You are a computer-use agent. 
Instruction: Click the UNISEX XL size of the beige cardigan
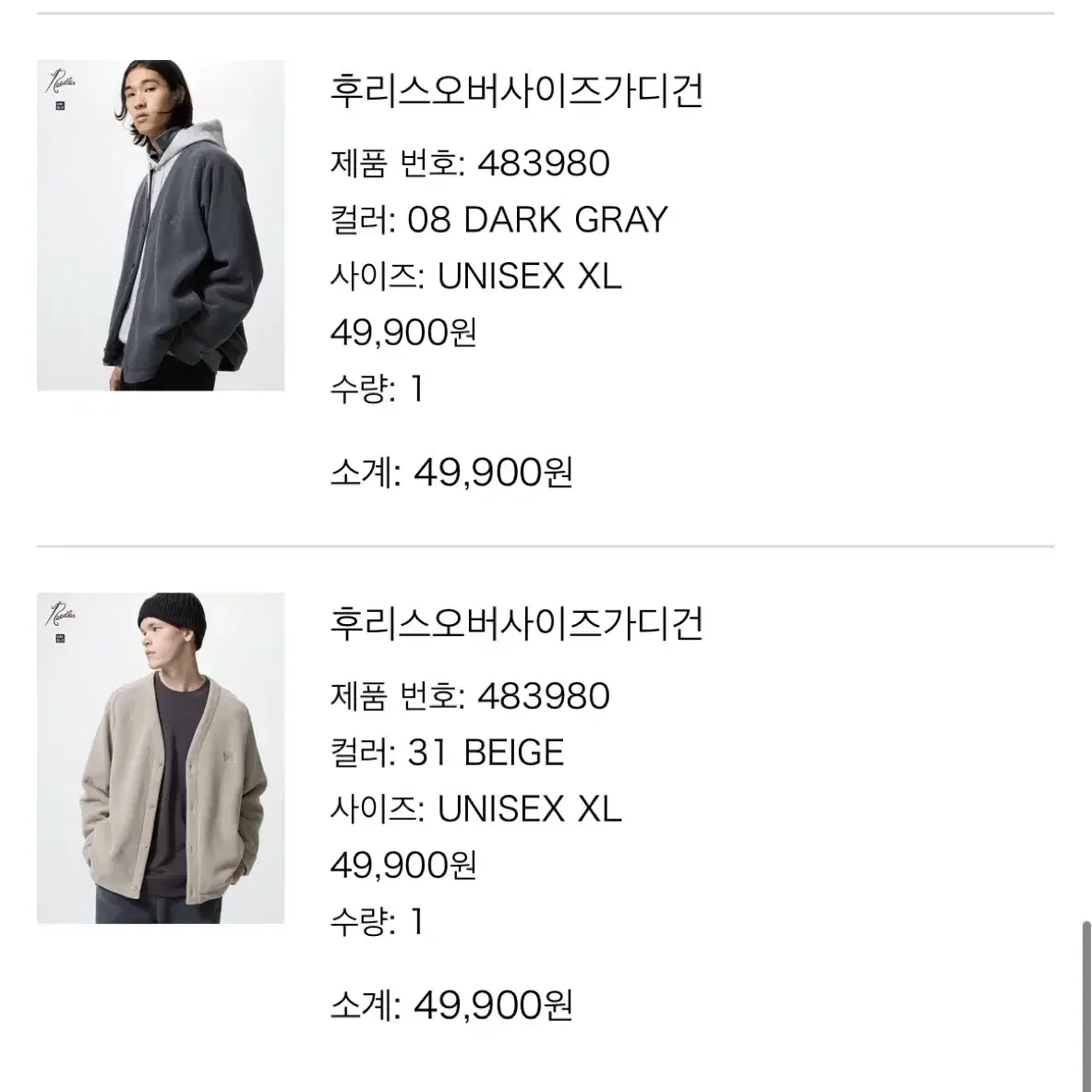pos(529,809)
